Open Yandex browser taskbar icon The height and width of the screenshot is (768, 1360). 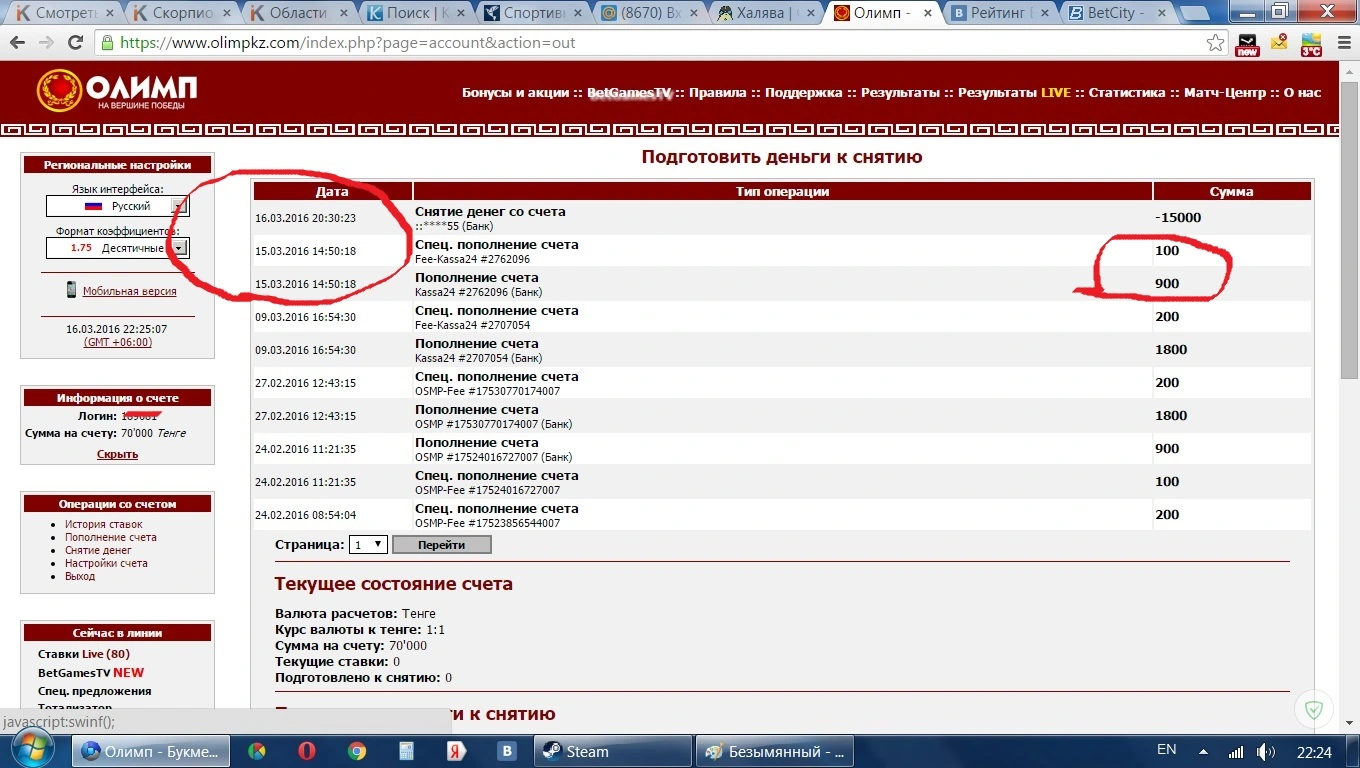[457, 751]
